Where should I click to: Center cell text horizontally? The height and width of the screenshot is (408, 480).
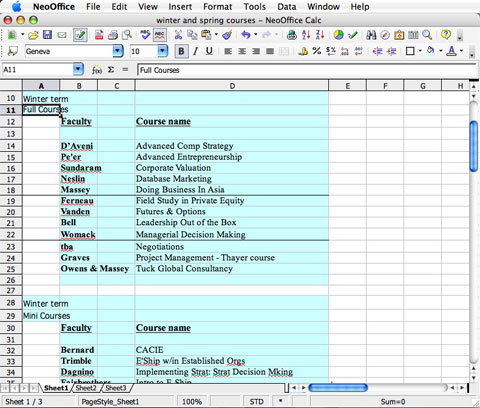click(x=242, y=51)
